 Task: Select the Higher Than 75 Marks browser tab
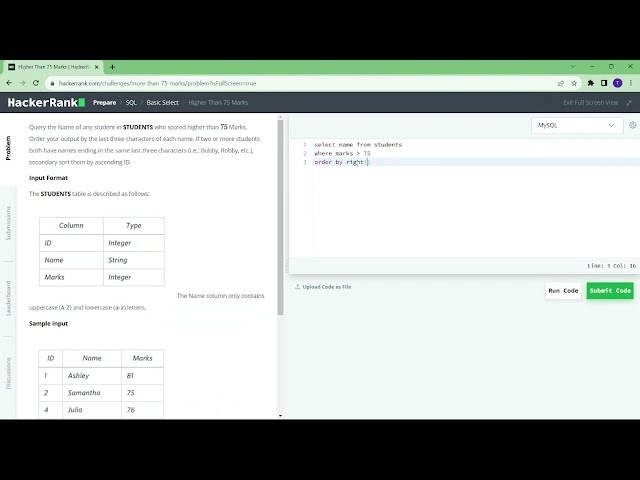(54, 67)
